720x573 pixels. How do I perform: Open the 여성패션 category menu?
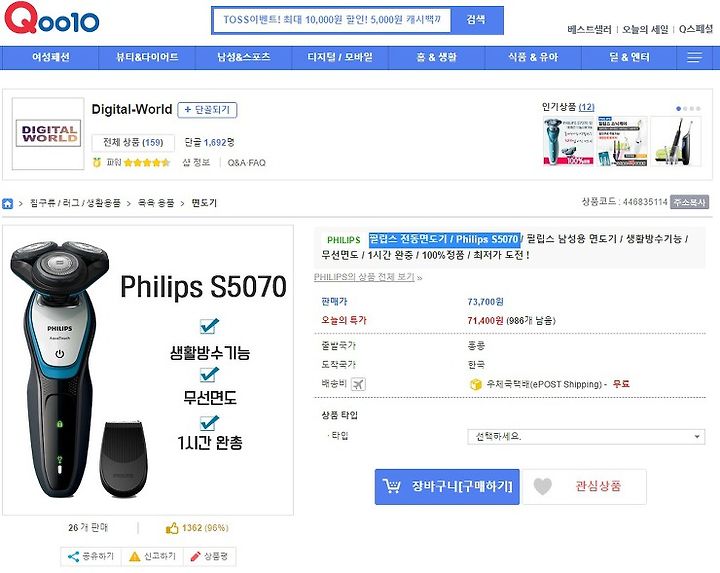pos(51,57)
